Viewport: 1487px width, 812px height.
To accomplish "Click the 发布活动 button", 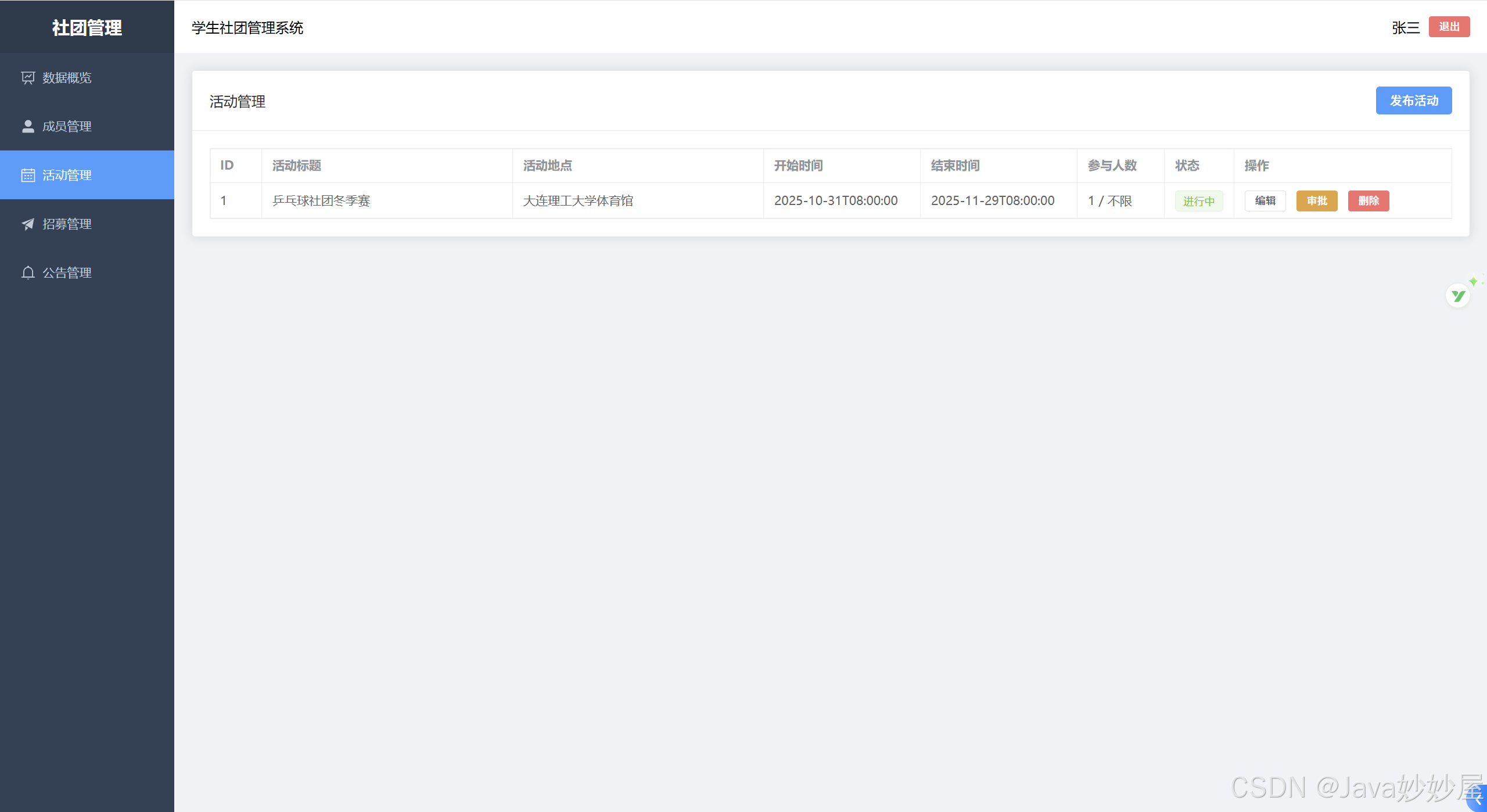I will pyautogui.click(x=1414, y=100).
